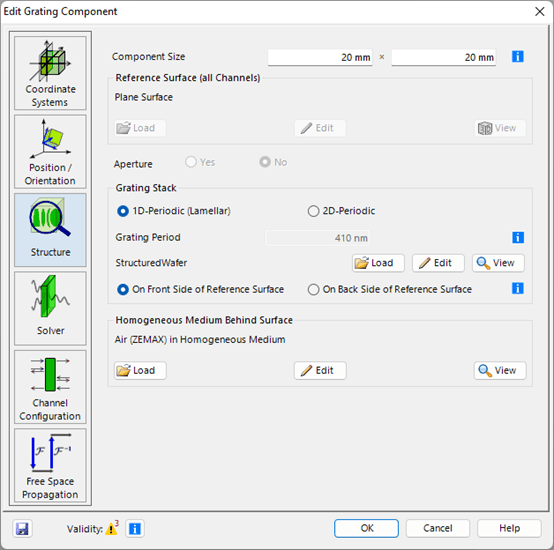Screen dimensions: 554x550
Task: Show validity info button
Action: pos(135,529)
